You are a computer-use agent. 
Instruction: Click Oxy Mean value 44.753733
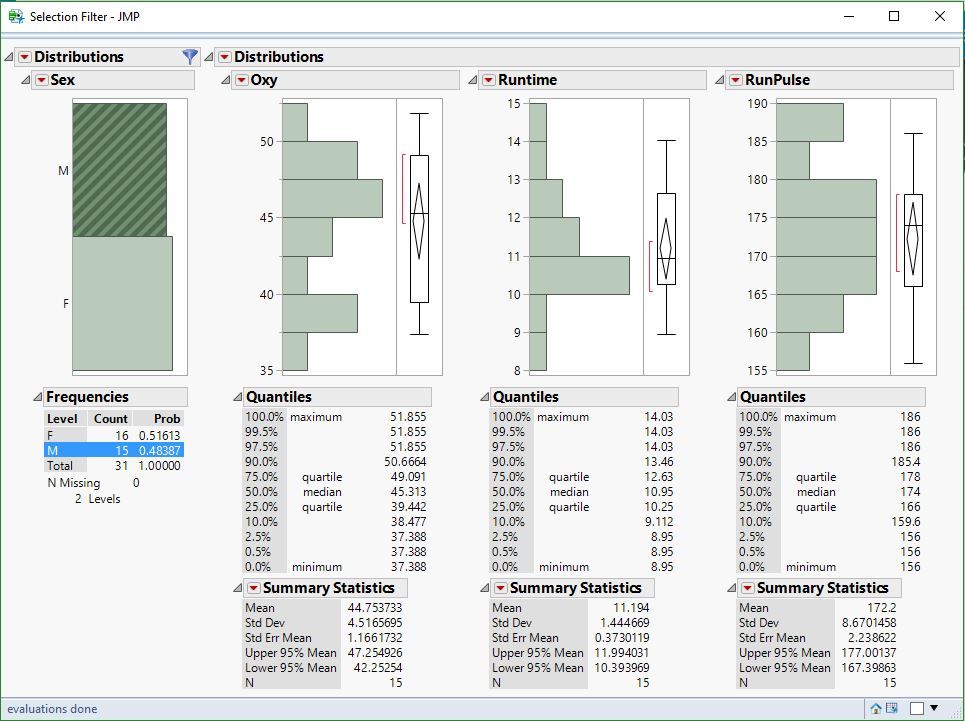click(375, 608)
